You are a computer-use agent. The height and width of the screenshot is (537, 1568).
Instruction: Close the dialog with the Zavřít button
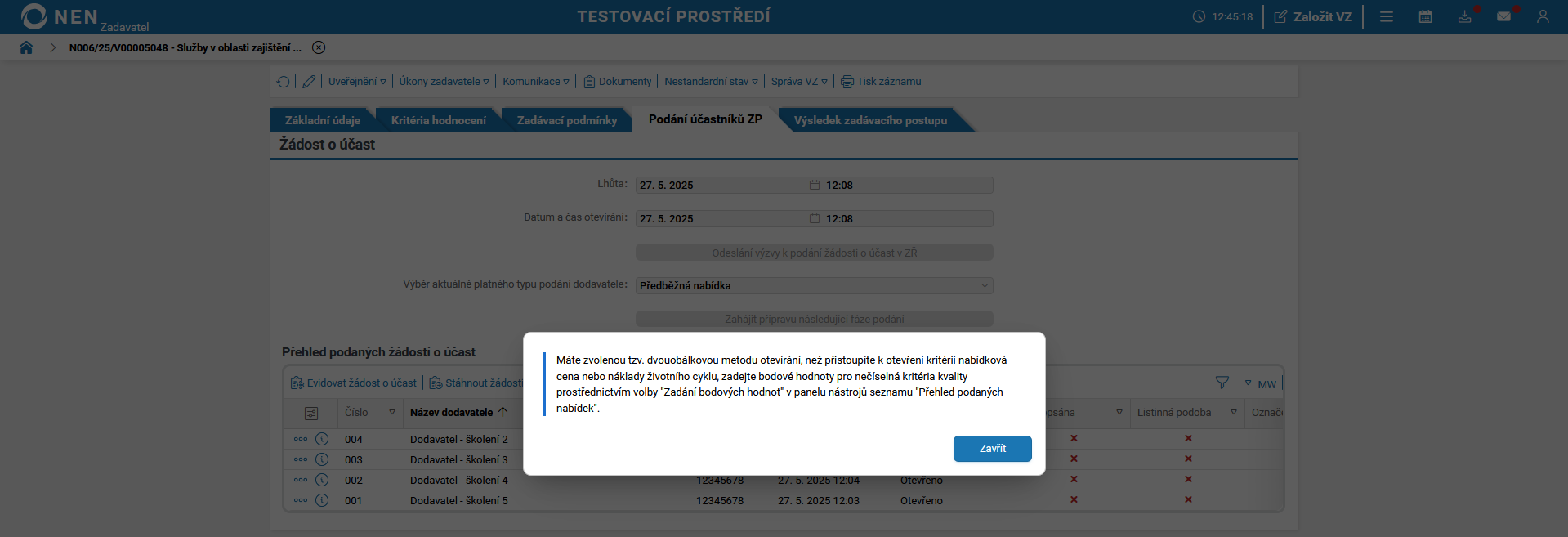pos(992,449)
